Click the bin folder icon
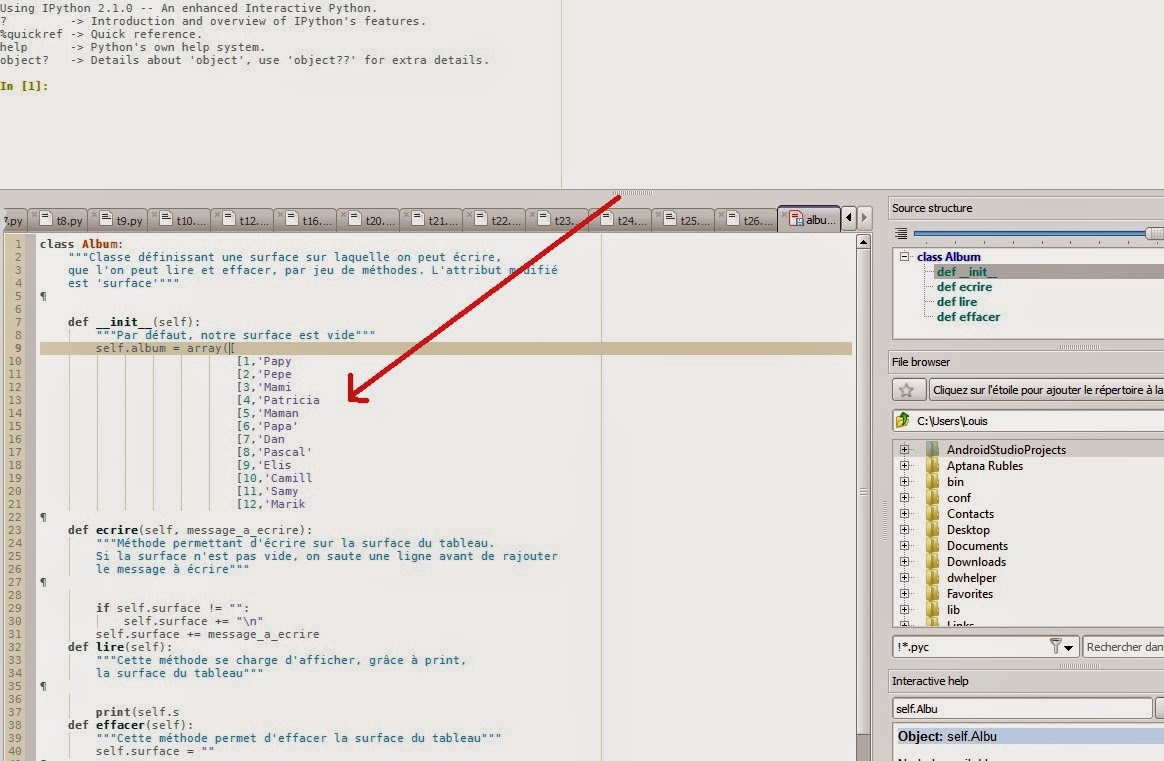The height and width of the screenshot is (761, 1164). click(932, 481)
